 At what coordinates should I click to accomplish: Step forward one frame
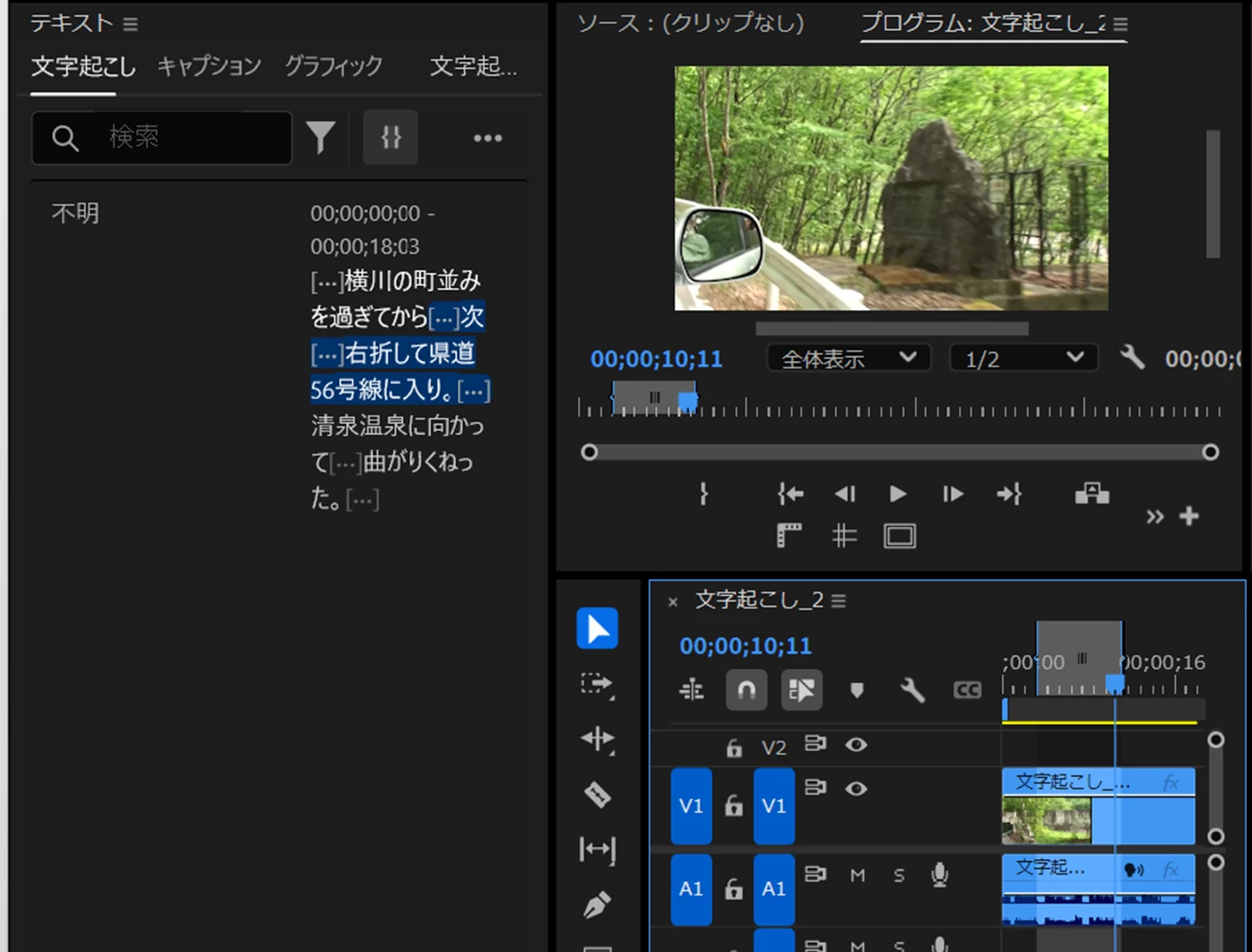[952, 494]
